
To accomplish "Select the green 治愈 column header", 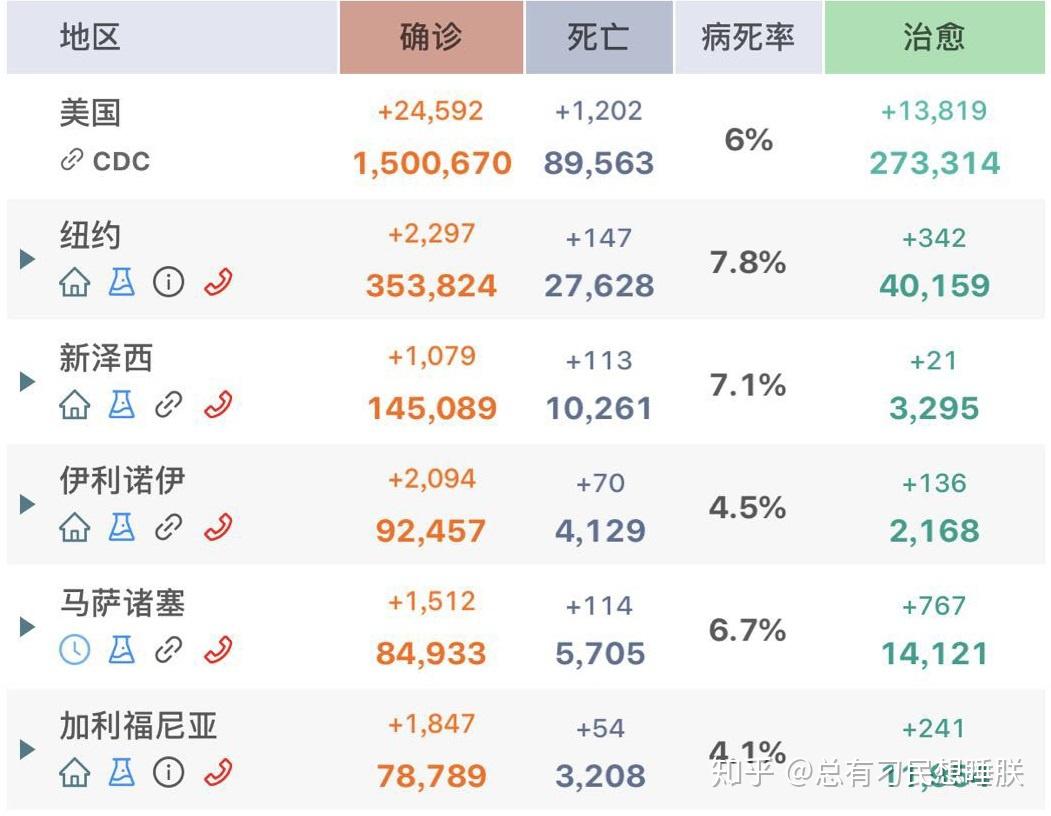I will 934,37.
